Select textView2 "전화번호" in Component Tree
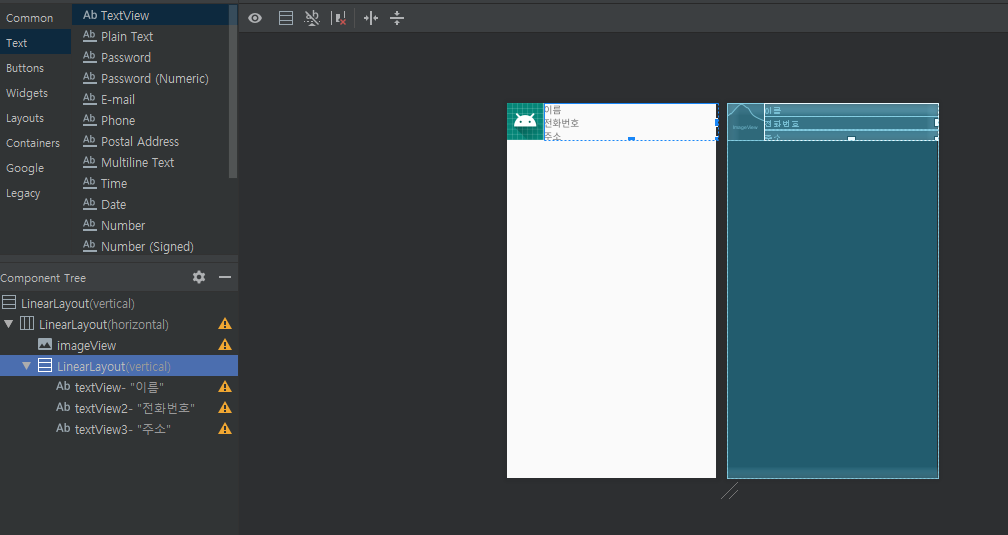The height and width of the screenshot is (535, 1008). pyautogui.click(x=119, y=408)
